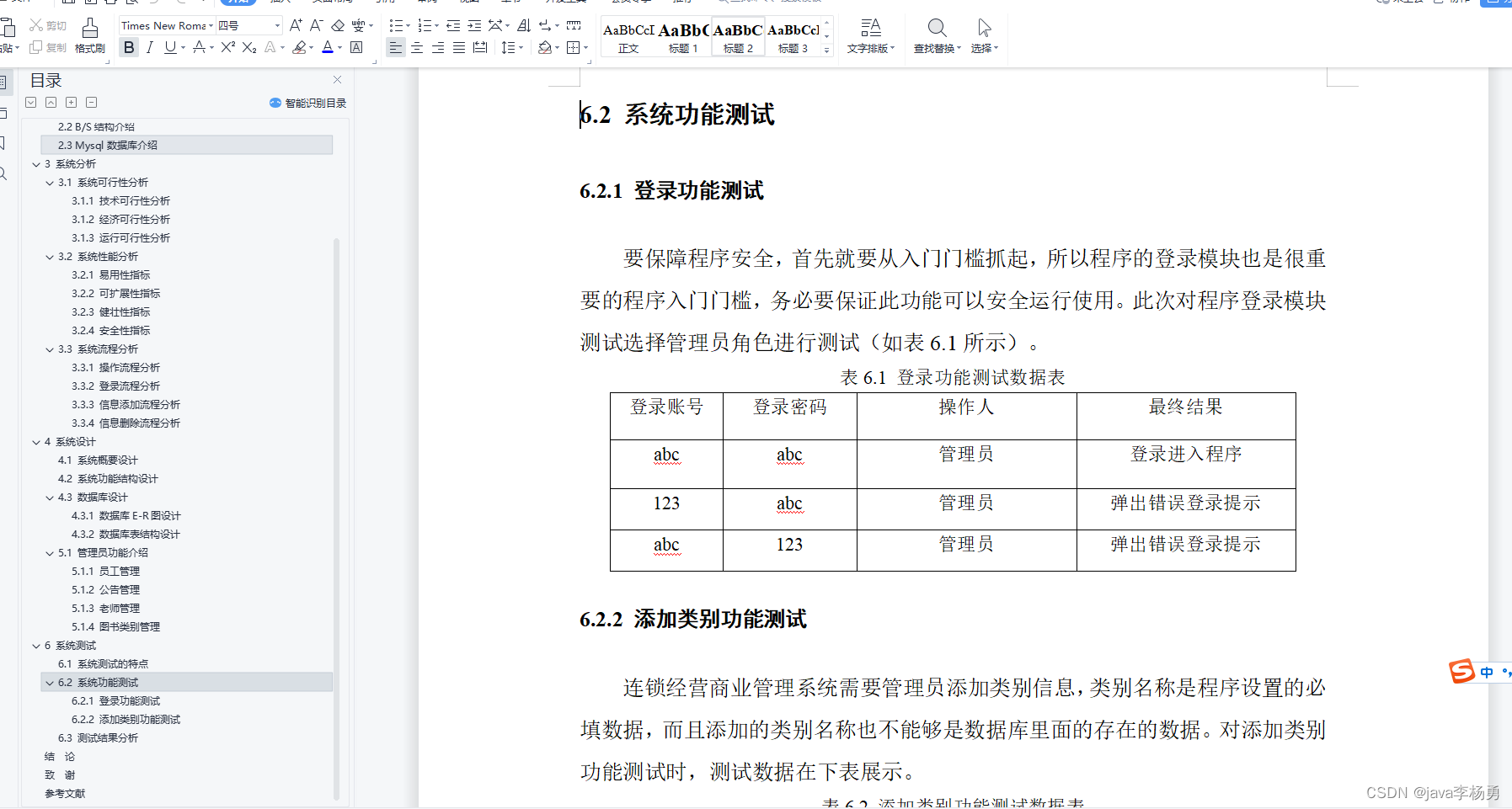Set align left paragraph alignment
This screenshot has width=1512, height=809.
396,48
